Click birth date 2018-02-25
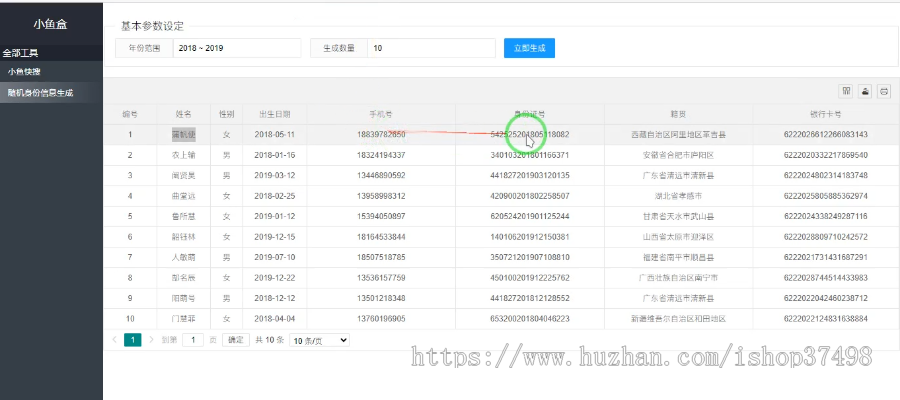This screenshot has width=900, height=400. coord(274,196)
